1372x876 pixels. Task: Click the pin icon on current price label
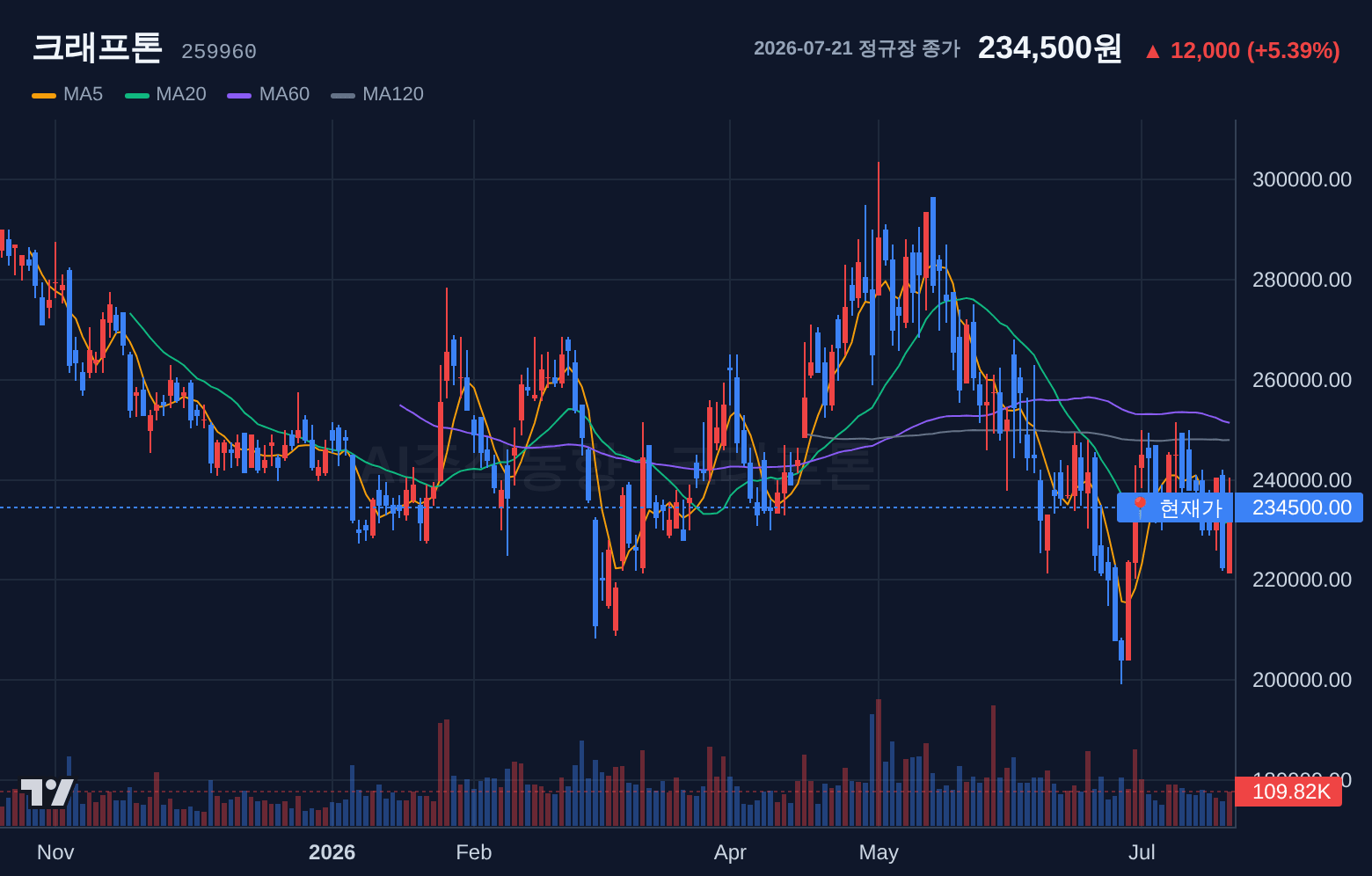(1139, 507)
